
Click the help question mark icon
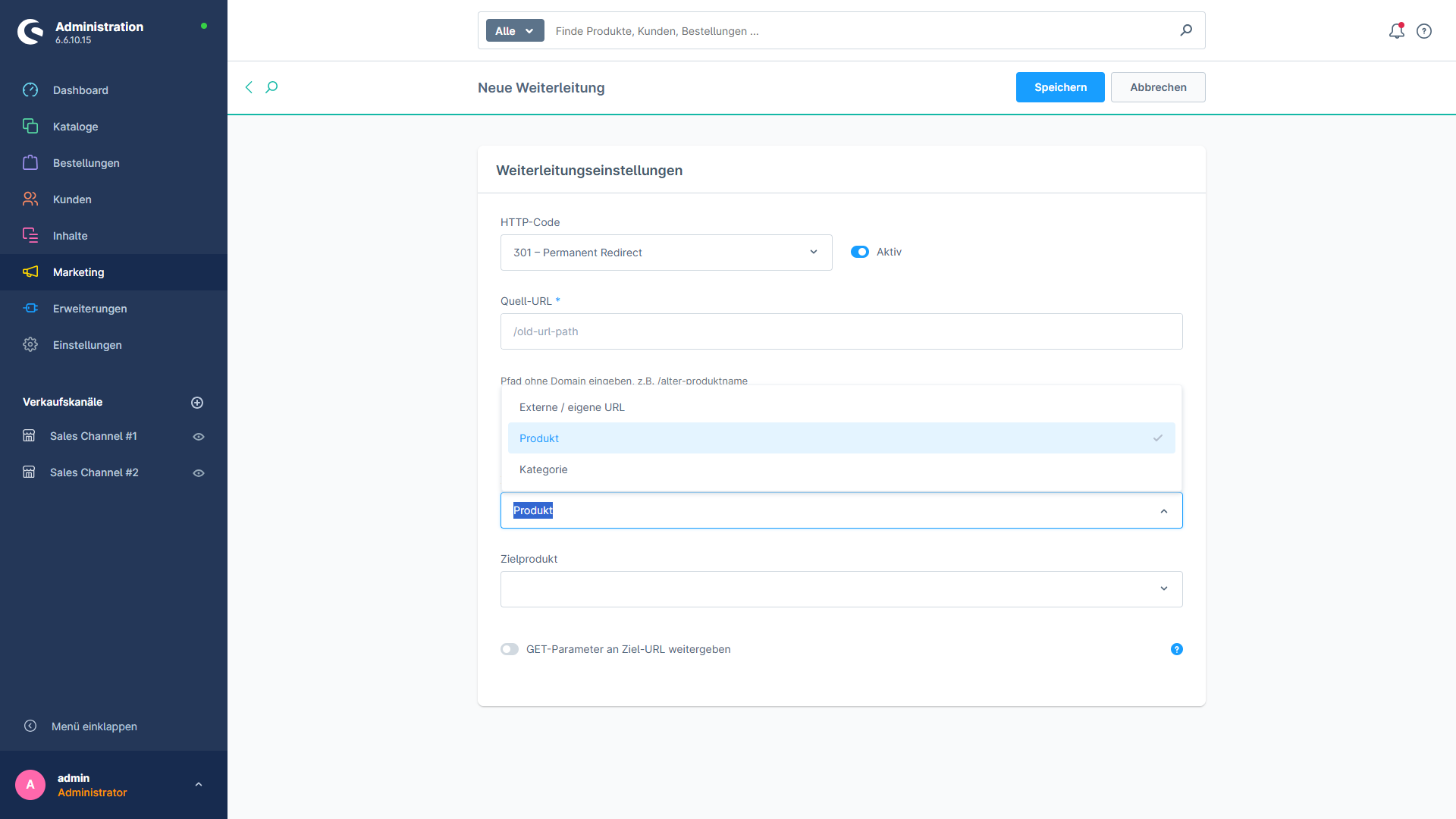[x=1424, y=31]
